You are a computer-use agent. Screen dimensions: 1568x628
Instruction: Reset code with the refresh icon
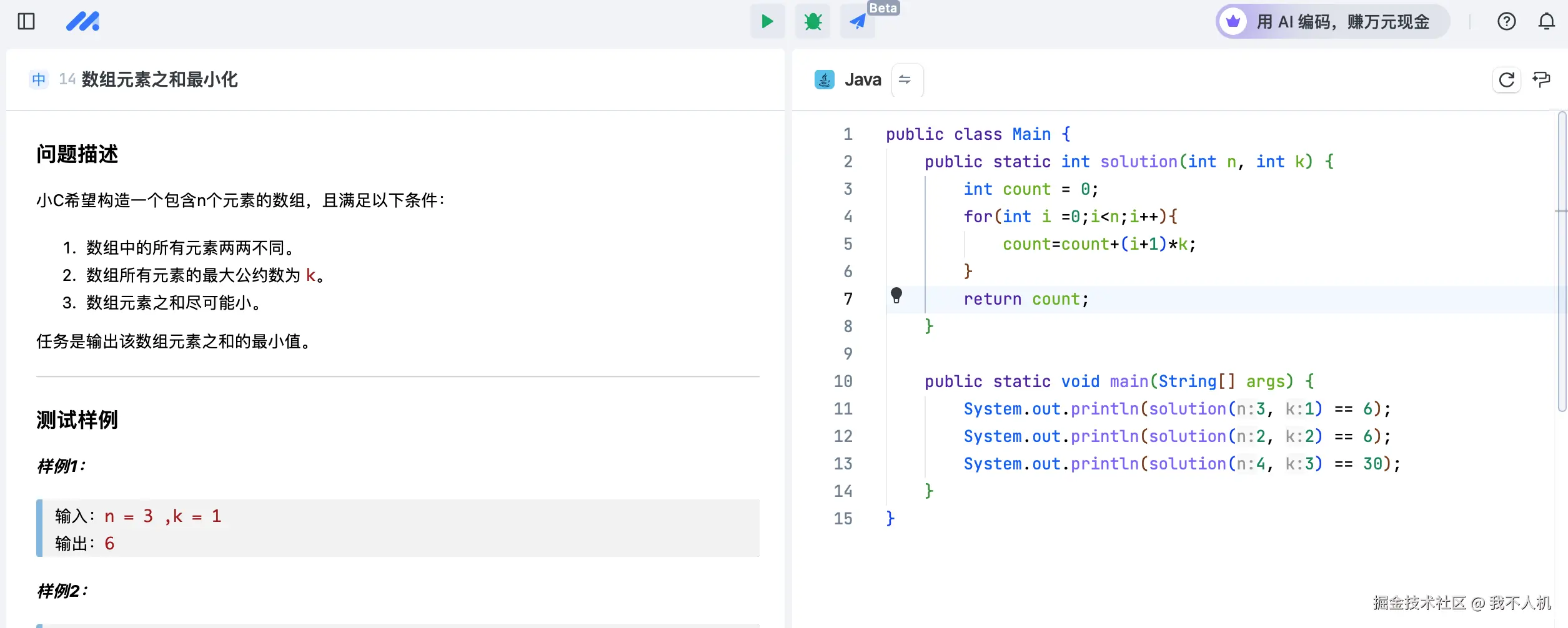coord(1506,80)
